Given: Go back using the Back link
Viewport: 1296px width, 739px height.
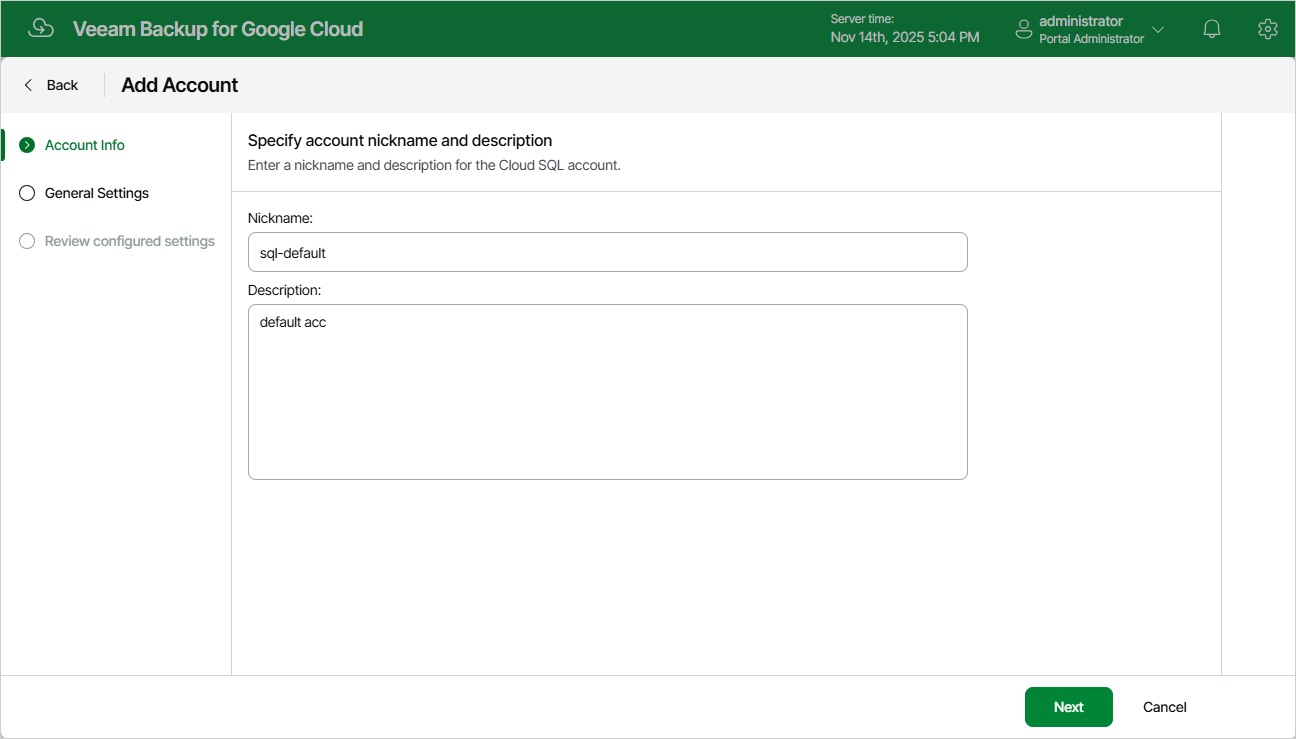Looking at the screenshot, I should coord(62,85).
